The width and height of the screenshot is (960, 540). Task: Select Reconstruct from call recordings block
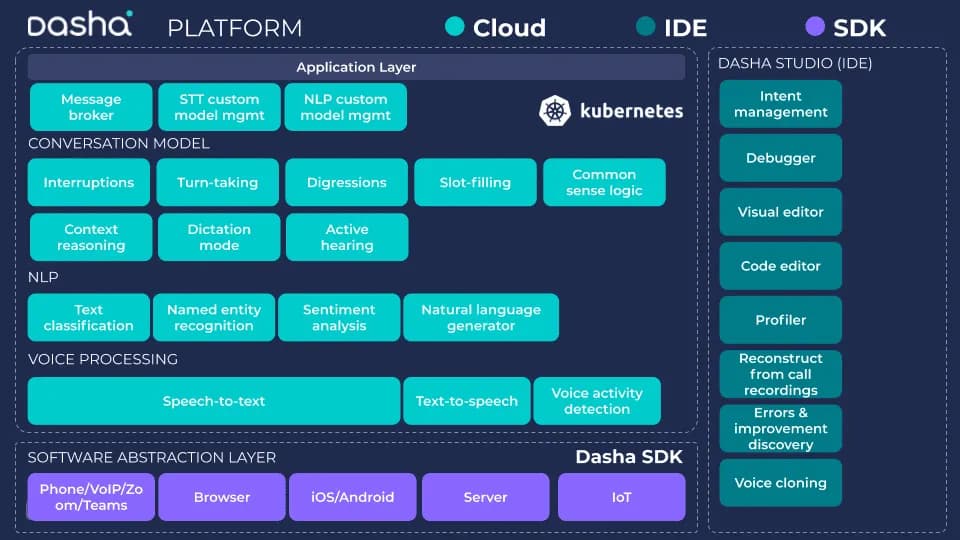click(781, 374)
